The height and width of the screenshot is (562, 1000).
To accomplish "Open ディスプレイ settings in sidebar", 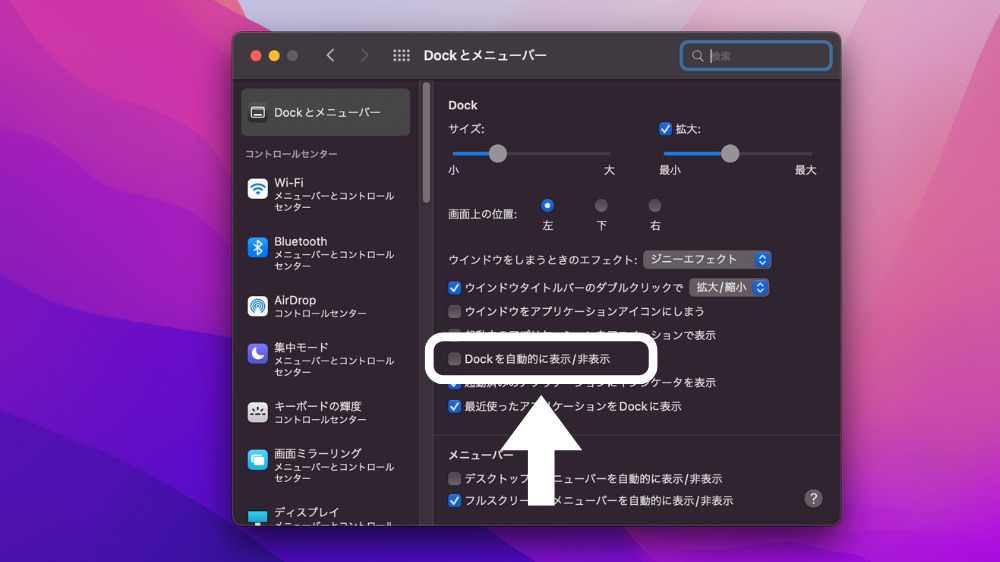I will pyautogui.click(x=325, y=517).
